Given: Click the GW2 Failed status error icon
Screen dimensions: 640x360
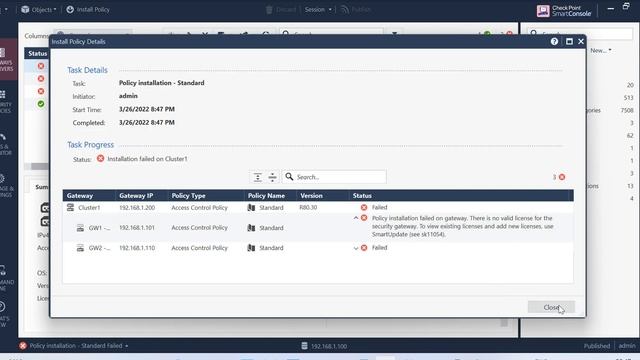Looking at the screenshot, I should tap(364, 248).
